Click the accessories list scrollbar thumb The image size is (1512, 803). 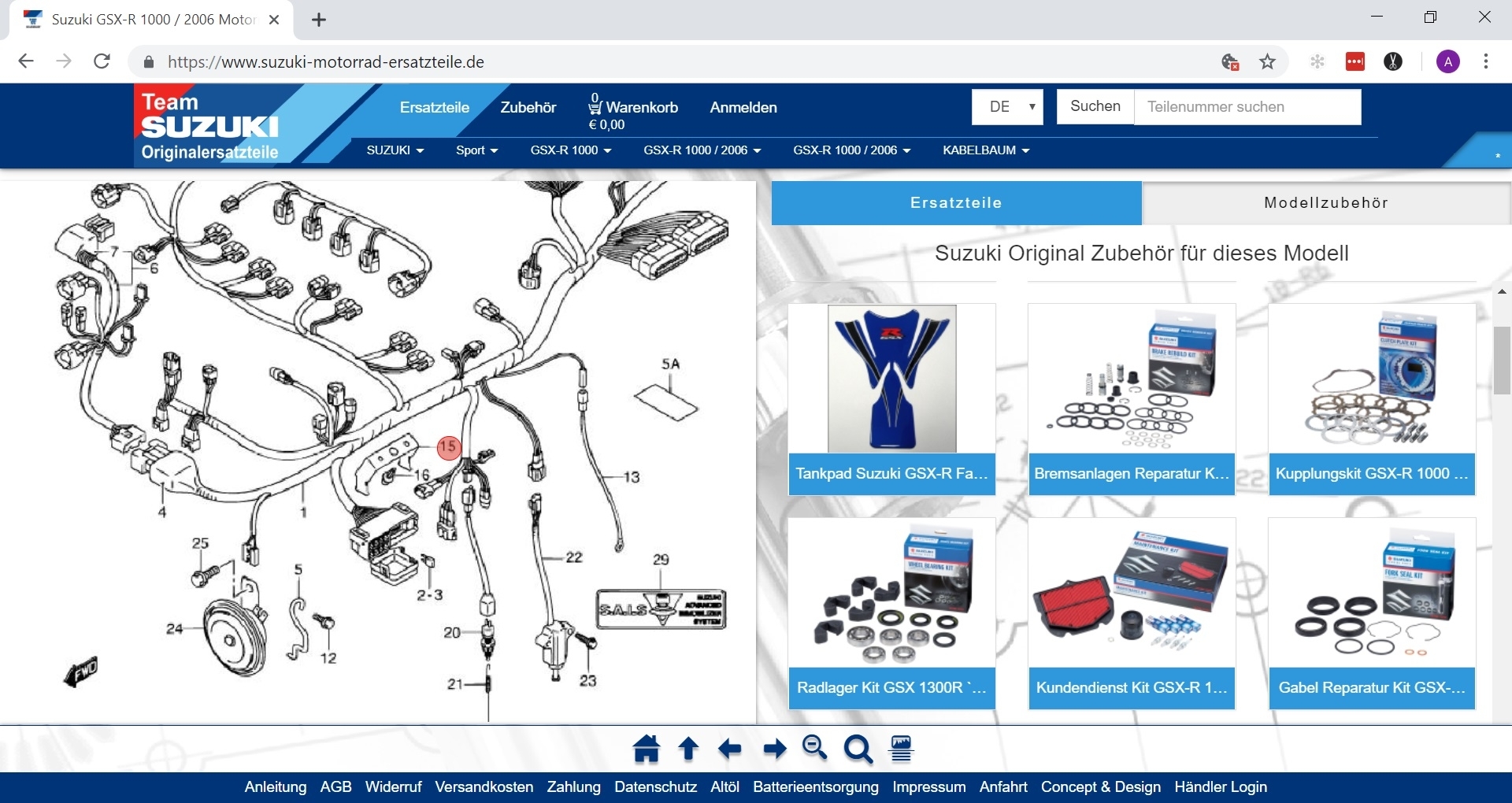click(1502, 360)
